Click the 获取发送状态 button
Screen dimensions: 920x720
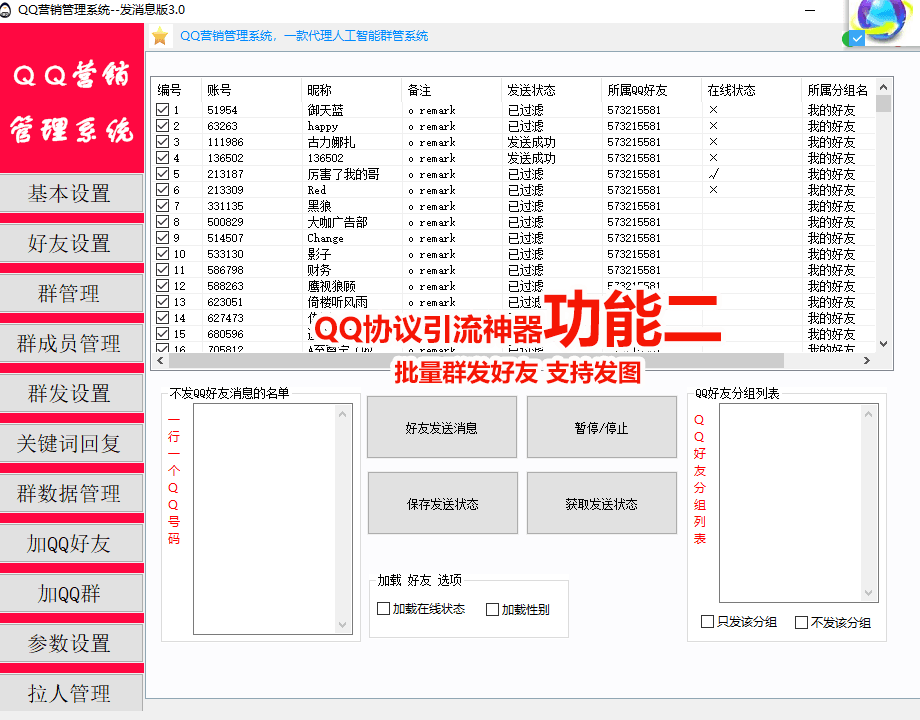601,503
